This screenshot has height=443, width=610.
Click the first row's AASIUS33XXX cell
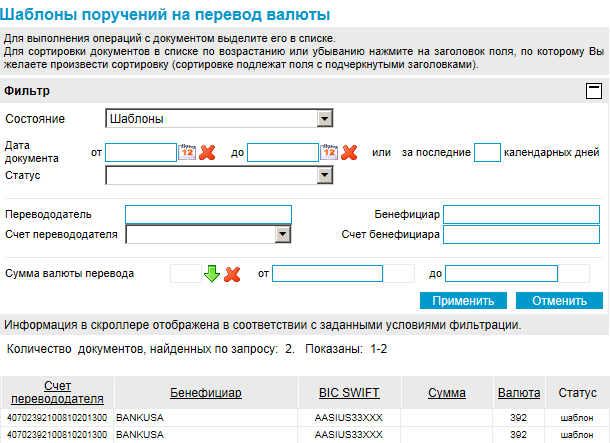[x=349, y=418]
